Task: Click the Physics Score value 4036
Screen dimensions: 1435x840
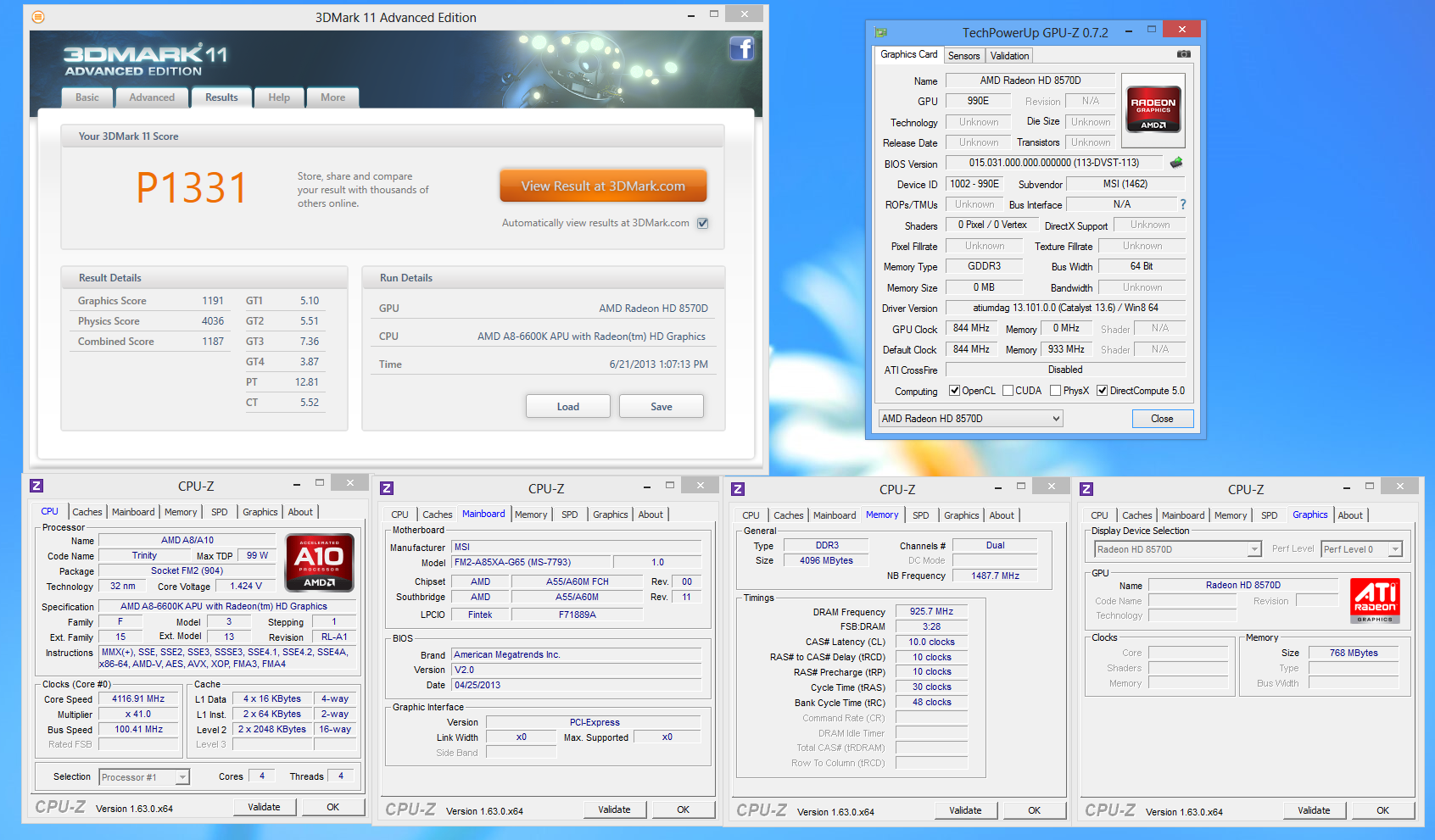Action: (213, 321)
